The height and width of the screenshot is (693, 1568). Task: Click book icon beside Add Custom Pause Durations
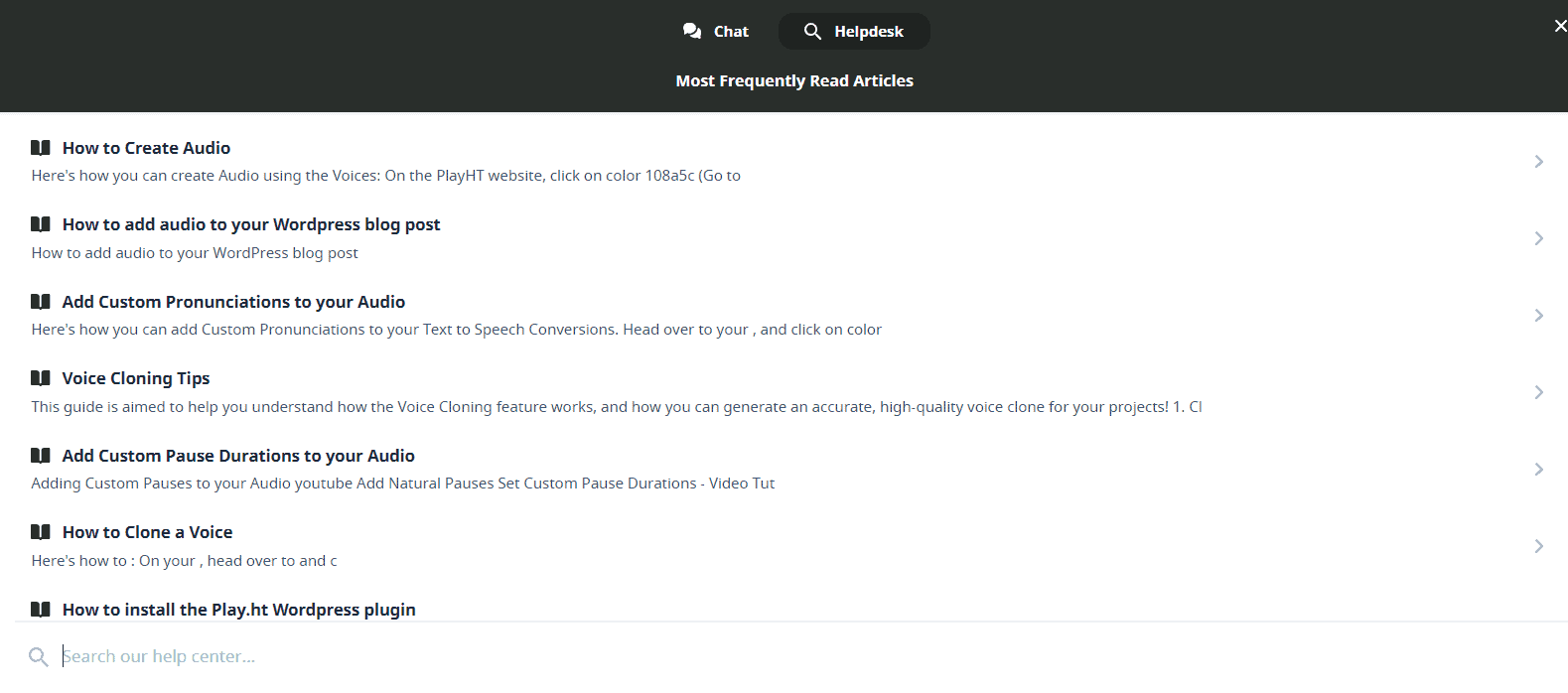coord(41,456)
